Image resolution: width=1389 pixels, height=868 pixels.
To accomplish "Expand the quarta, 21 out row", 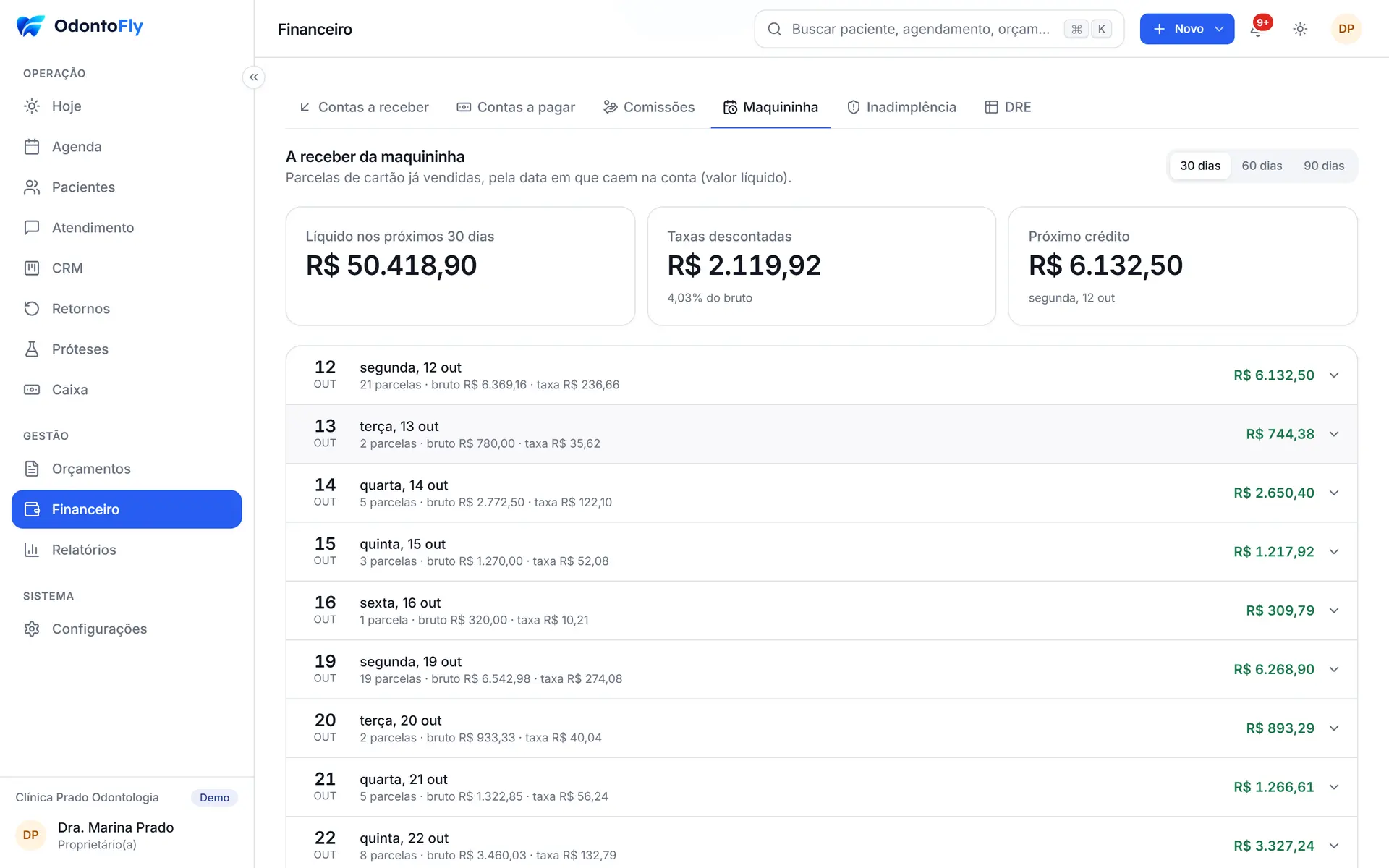I will (x=821, y=787).
